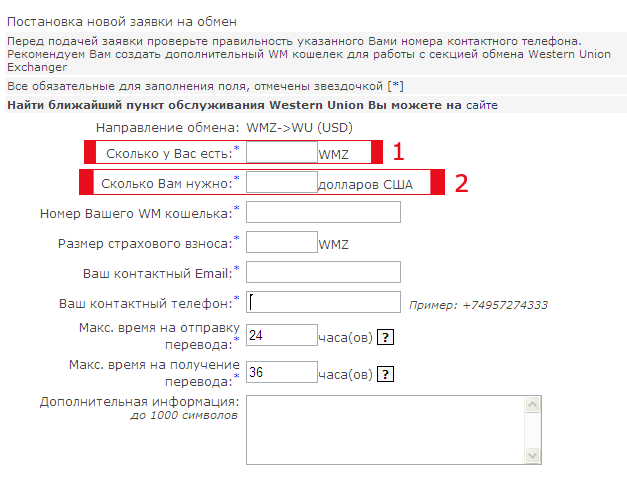Image resolution: width=627 pixels, height=482 pixels.
Task: Click the 'долларов США' unit label
Action: coord(365,184)
